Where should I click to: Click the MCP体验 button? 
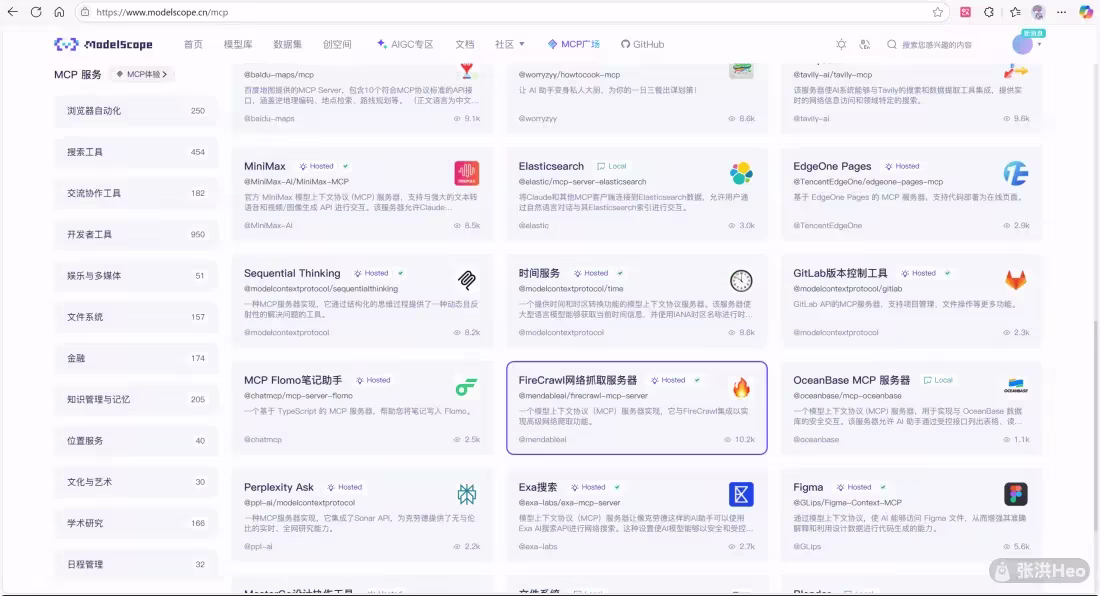pyautogui.click(x=142, y=74)
